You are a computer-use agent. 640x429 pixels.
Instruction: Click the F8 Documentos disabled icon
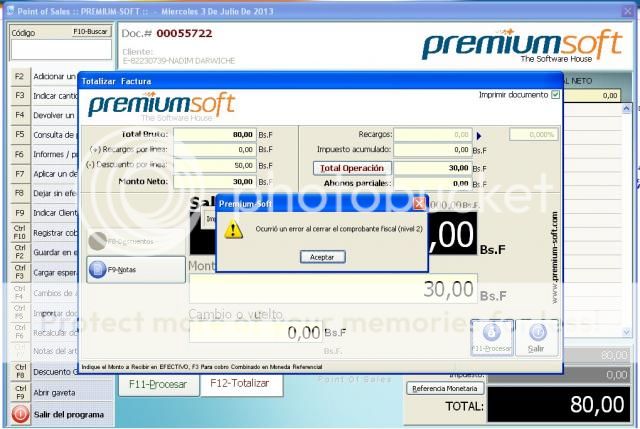(x=98, y=241)
